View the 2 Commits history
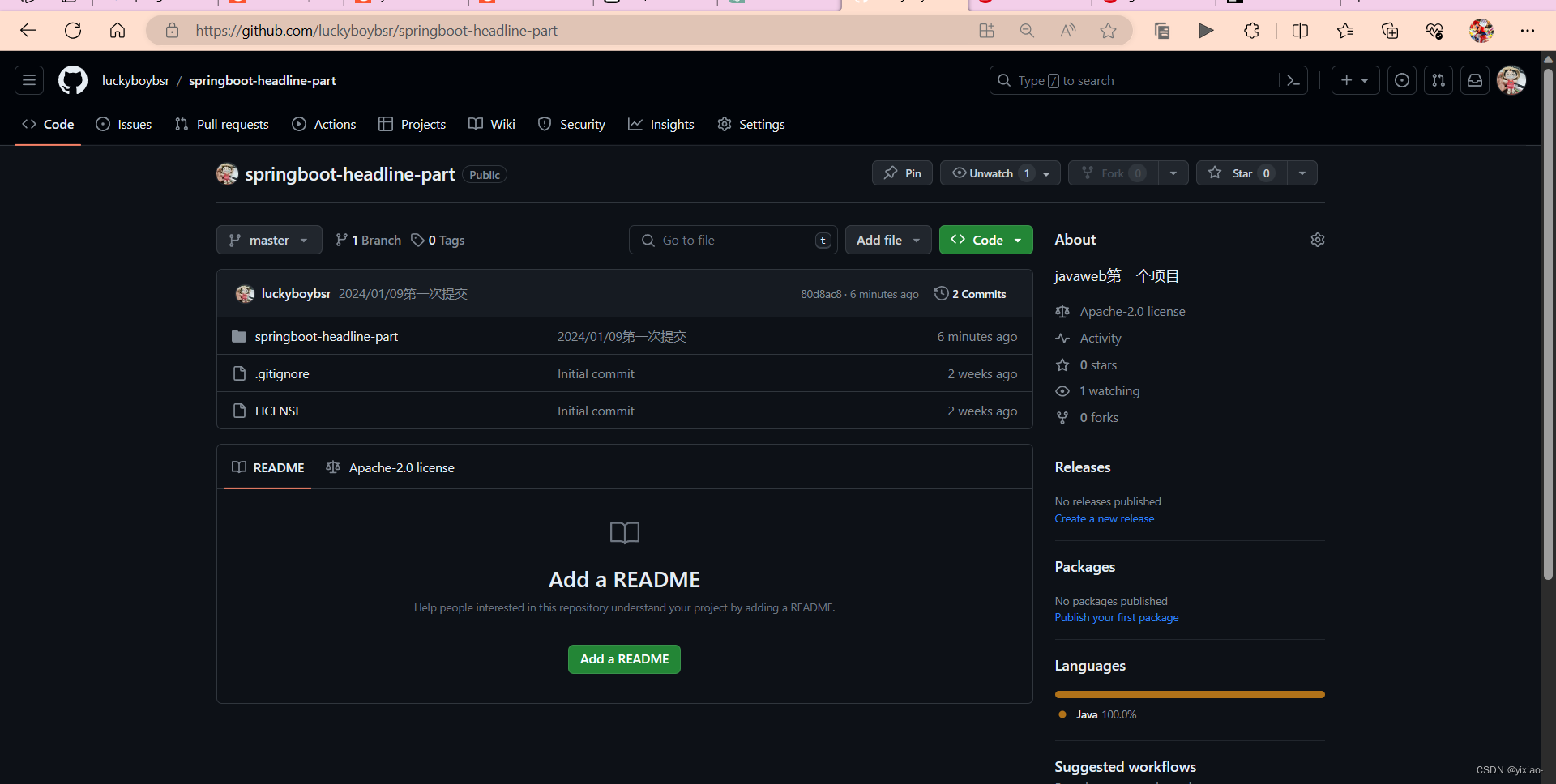The image size is (1556, 784). 970,294
